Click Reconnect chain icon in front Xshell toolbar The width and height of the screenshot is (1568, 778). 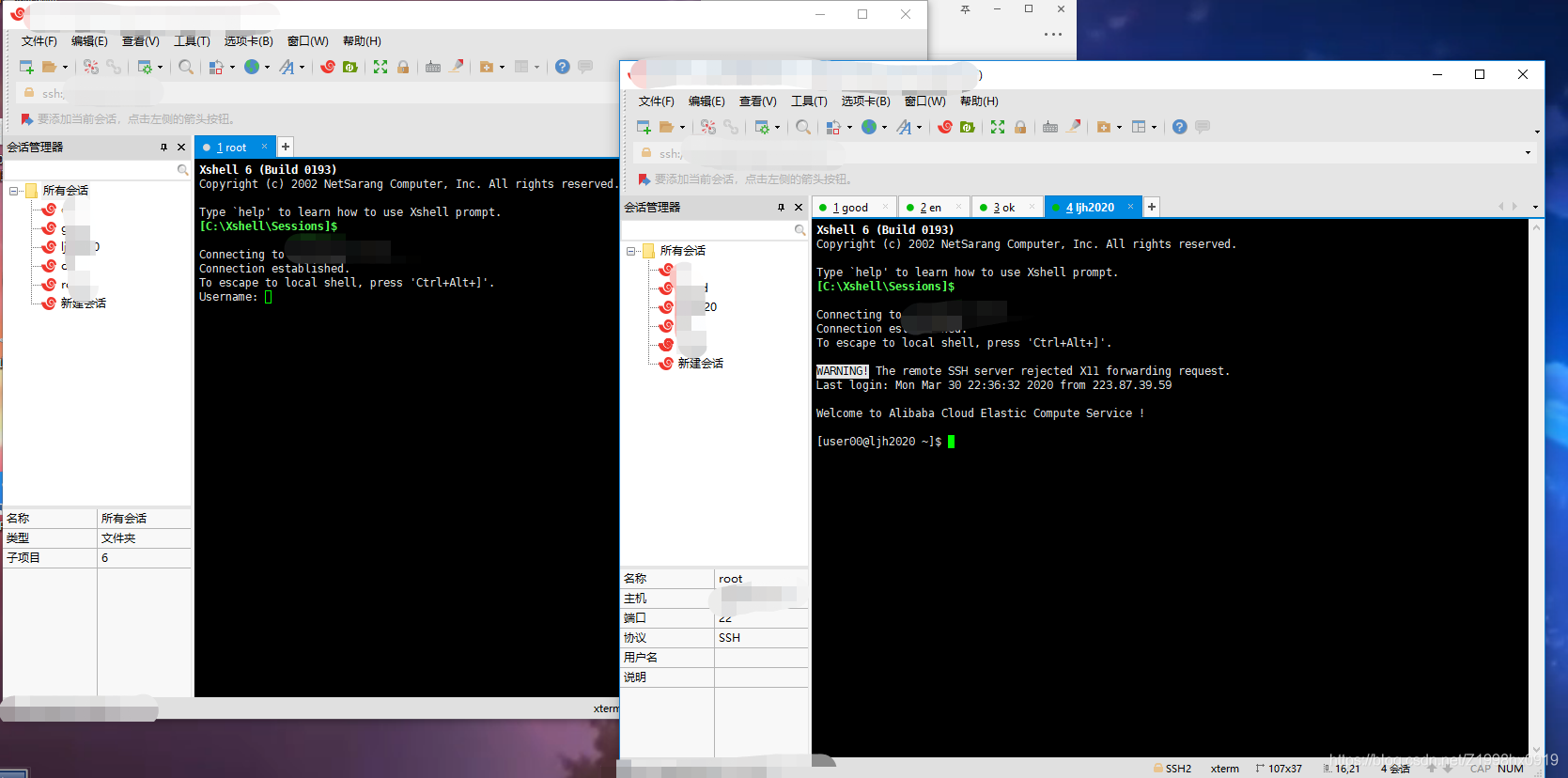coord(731,127)
